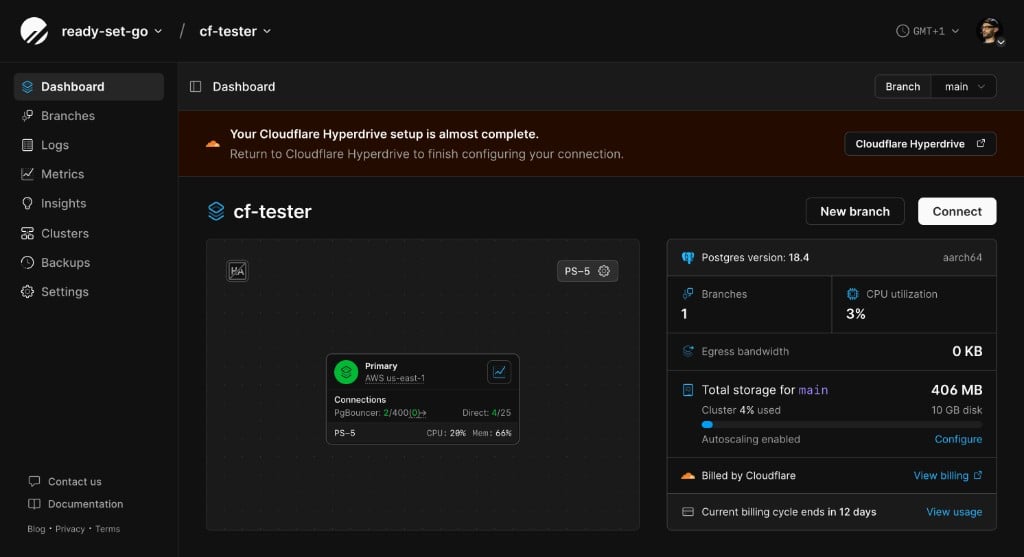1024x557 pixels.
Task: Click the Blog footer link
Action: 36,529
